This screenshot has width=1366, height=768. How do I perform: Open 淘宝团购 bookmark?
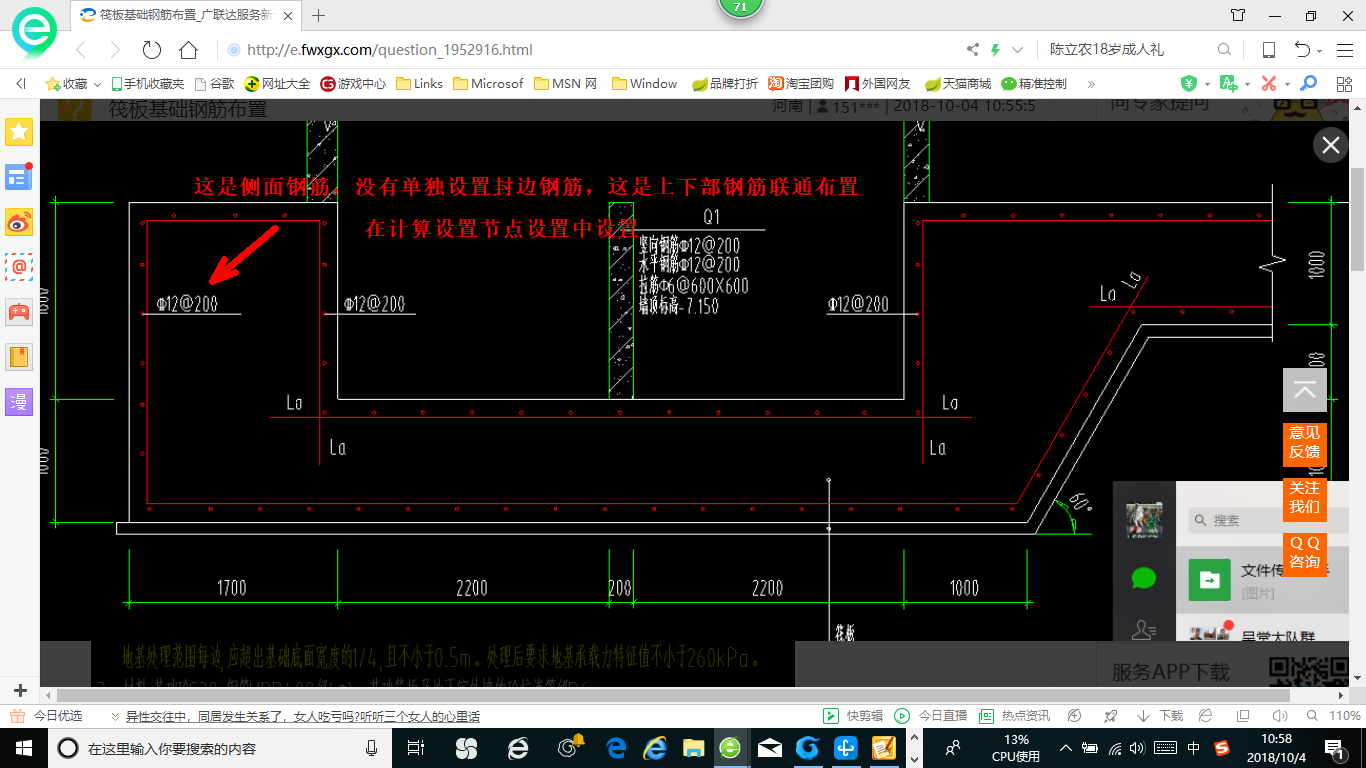pos(801,84)
